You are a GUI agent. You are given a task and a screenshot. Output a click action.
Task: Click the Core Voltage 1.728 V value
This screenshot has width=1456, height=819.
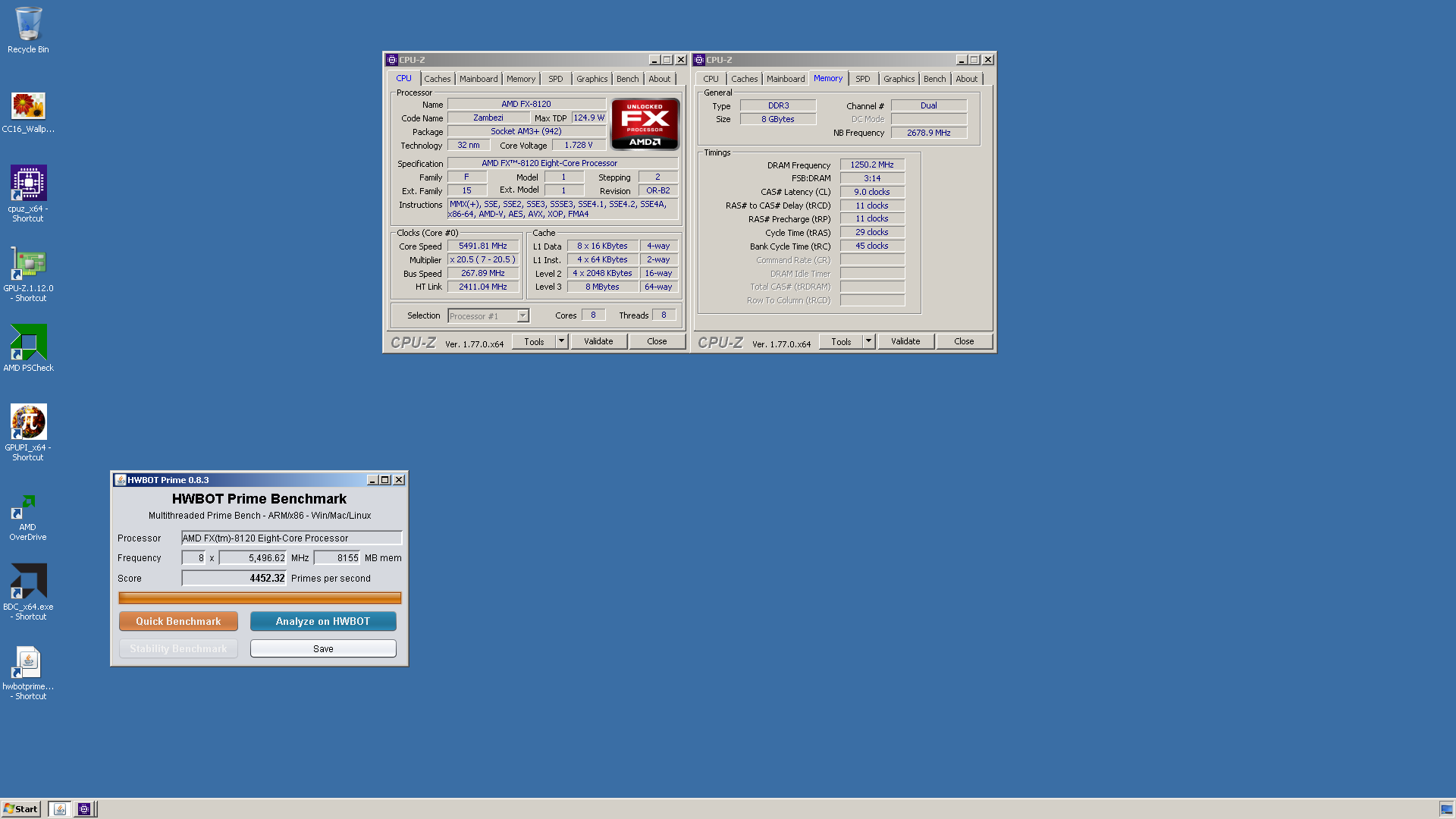click(x=579, y=145)
